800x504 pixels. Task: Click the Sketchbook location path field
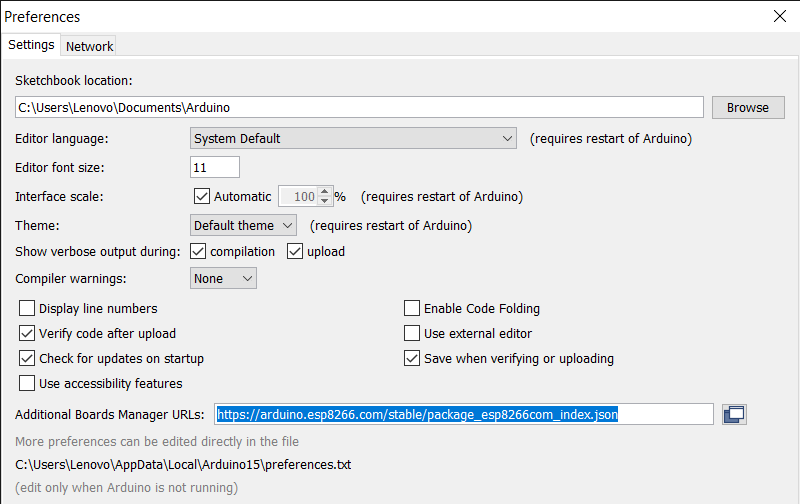[x=360, y=107]
